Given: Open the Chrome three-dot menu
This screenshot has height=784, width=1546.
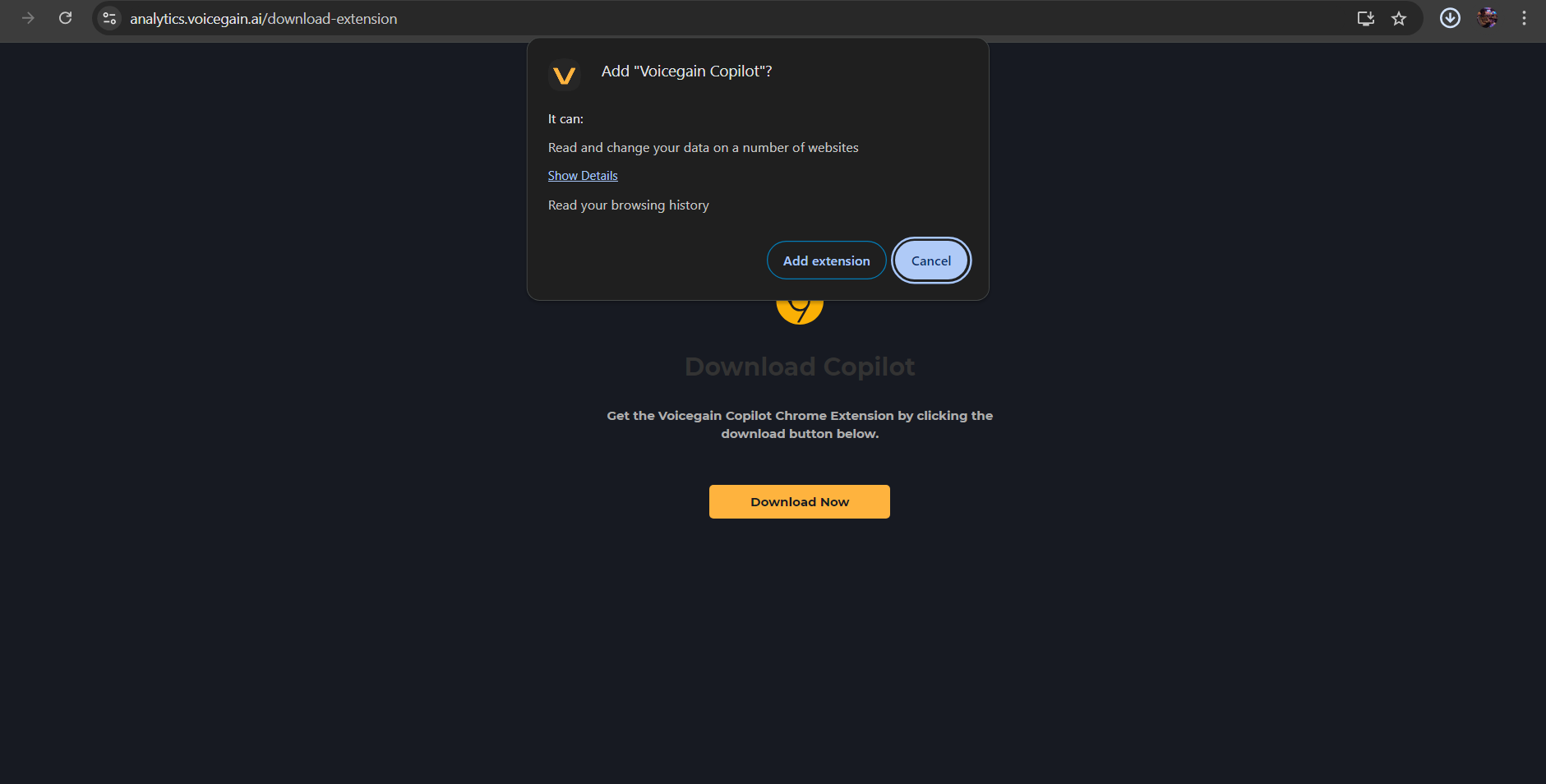Looking at the screenshot, I should click(x=1524, y=18).
